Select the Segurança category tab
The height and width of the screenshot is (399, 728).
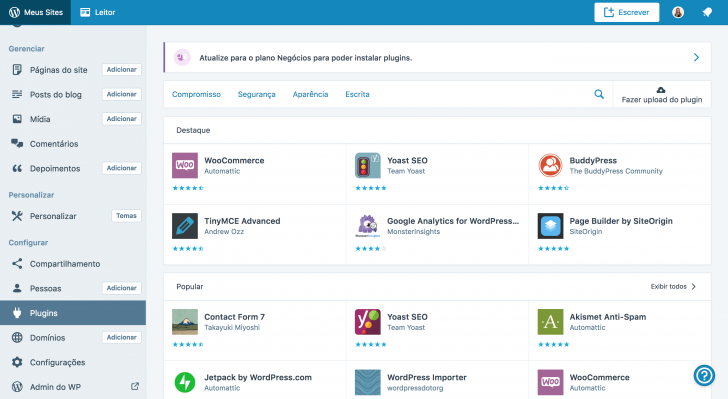tap(257, 94)
